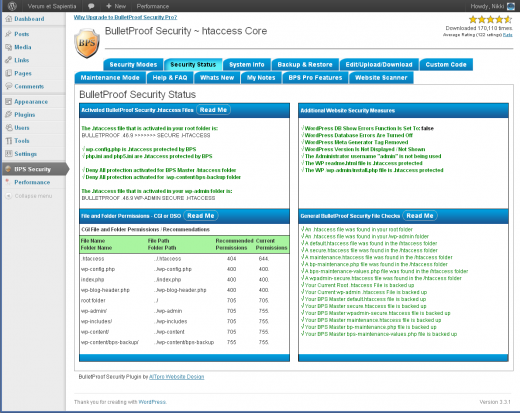Click the plus New icon in admin bar

[109, 6]
